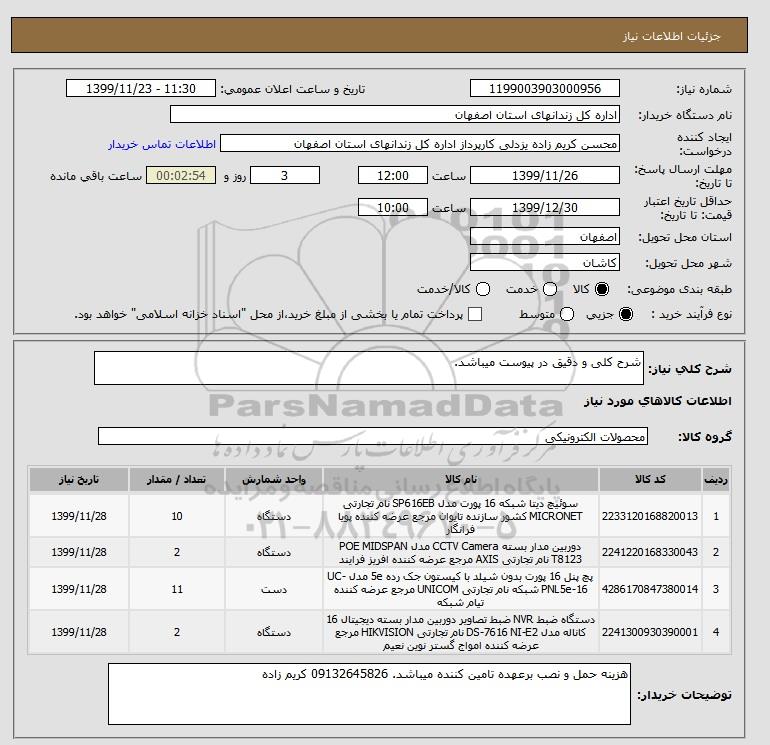Click the نام کالا column header
770x745 pixels.
pos(461,479)
